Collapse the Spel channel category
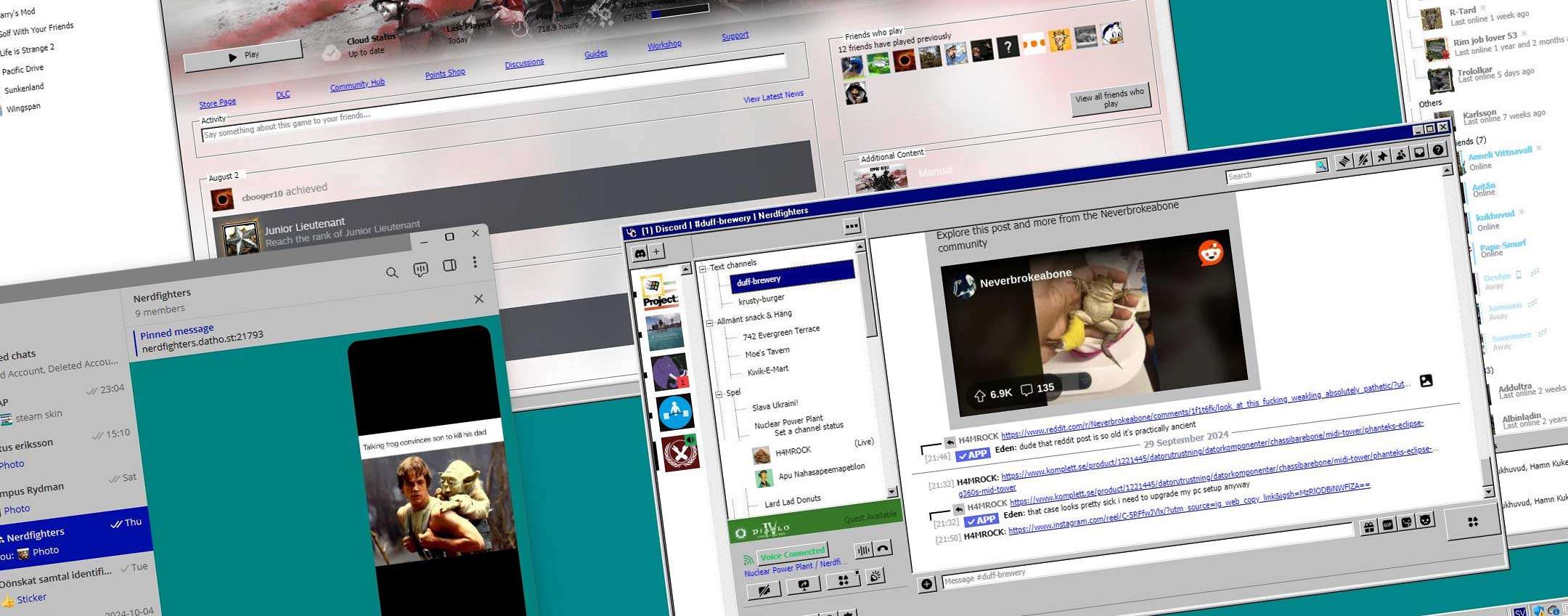Viewport: 1568px width, 616px height. pos(719,394)
